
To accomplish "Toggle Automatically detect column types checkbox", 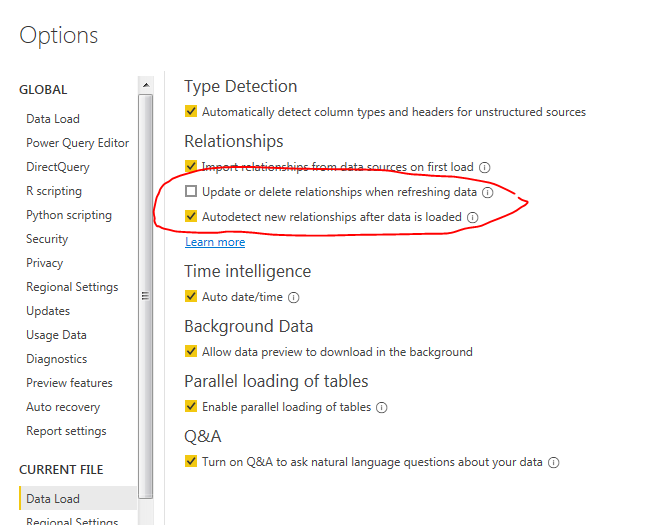I will pyautogui.click(x=191, y=111).
